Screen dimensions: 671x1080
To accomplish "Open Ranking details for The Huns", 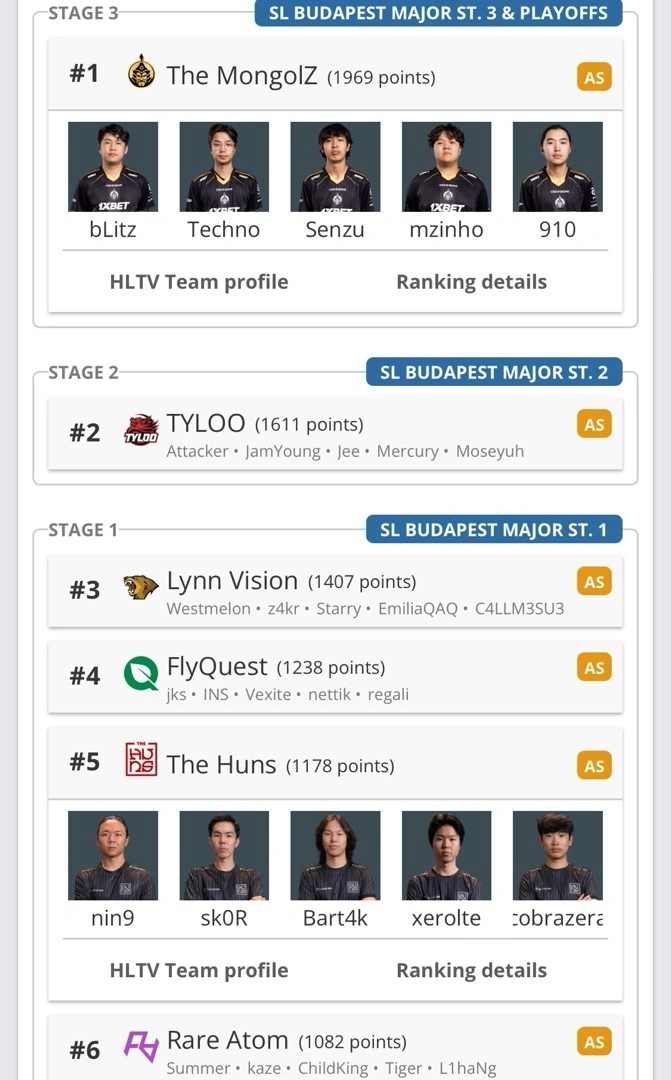I will pyautogui.click(x=471, y=970).
